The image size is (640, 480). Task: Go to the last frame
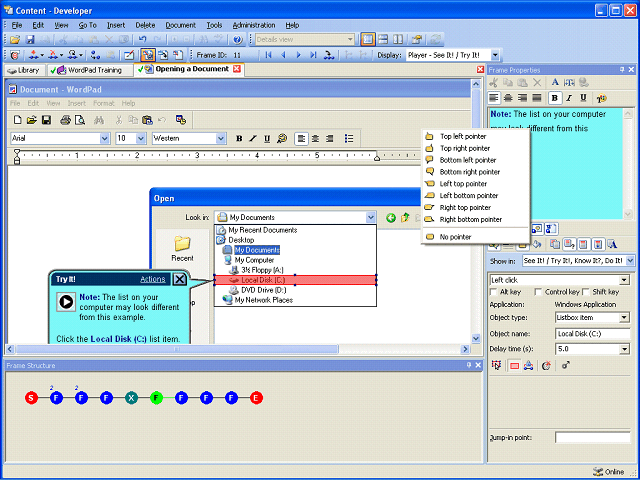pos(313,55)
